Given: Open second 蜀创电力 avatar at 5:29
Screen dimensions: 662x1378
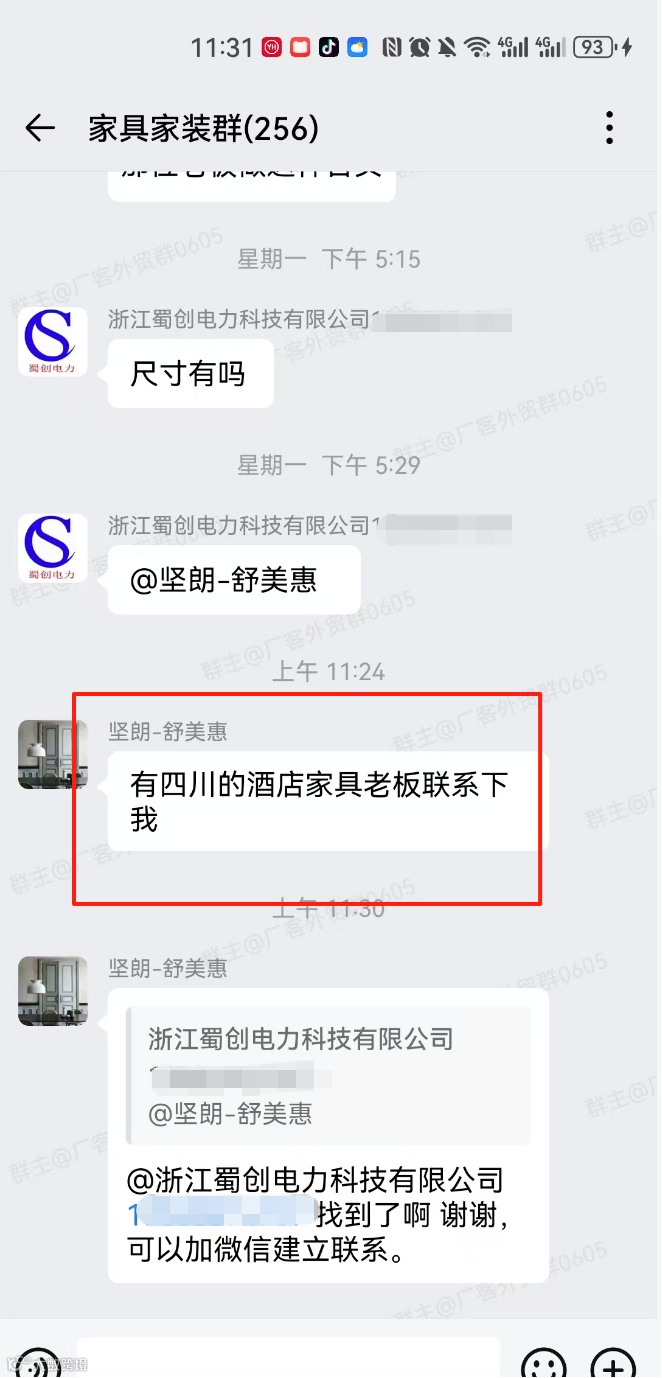Looking at the screenshot, I should [53, 548].
